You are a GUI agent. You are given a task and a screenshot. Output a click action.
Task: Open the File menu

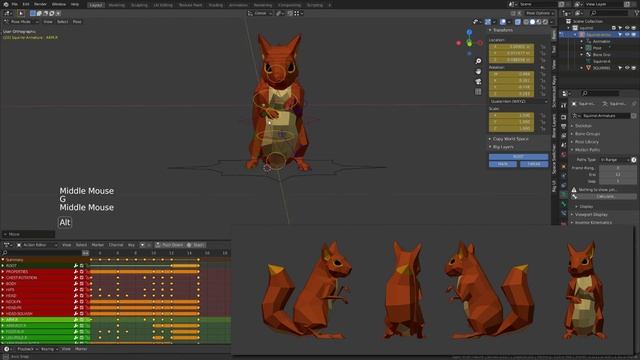pos(15,4)
